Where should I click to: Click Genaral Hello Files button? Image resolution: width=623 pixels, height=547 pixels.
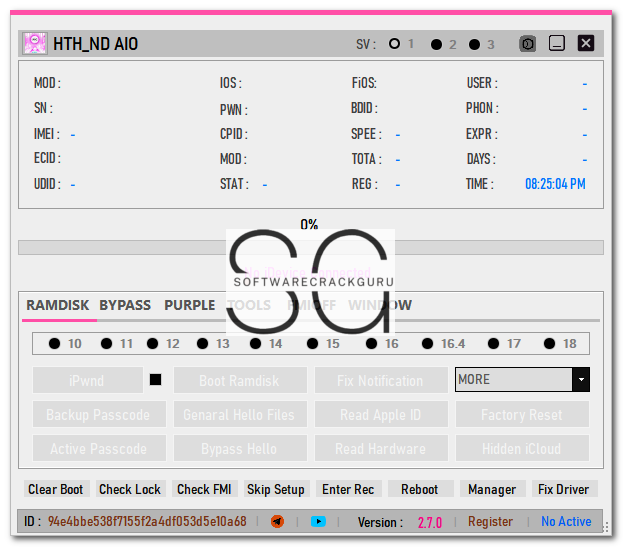[240, 414]
